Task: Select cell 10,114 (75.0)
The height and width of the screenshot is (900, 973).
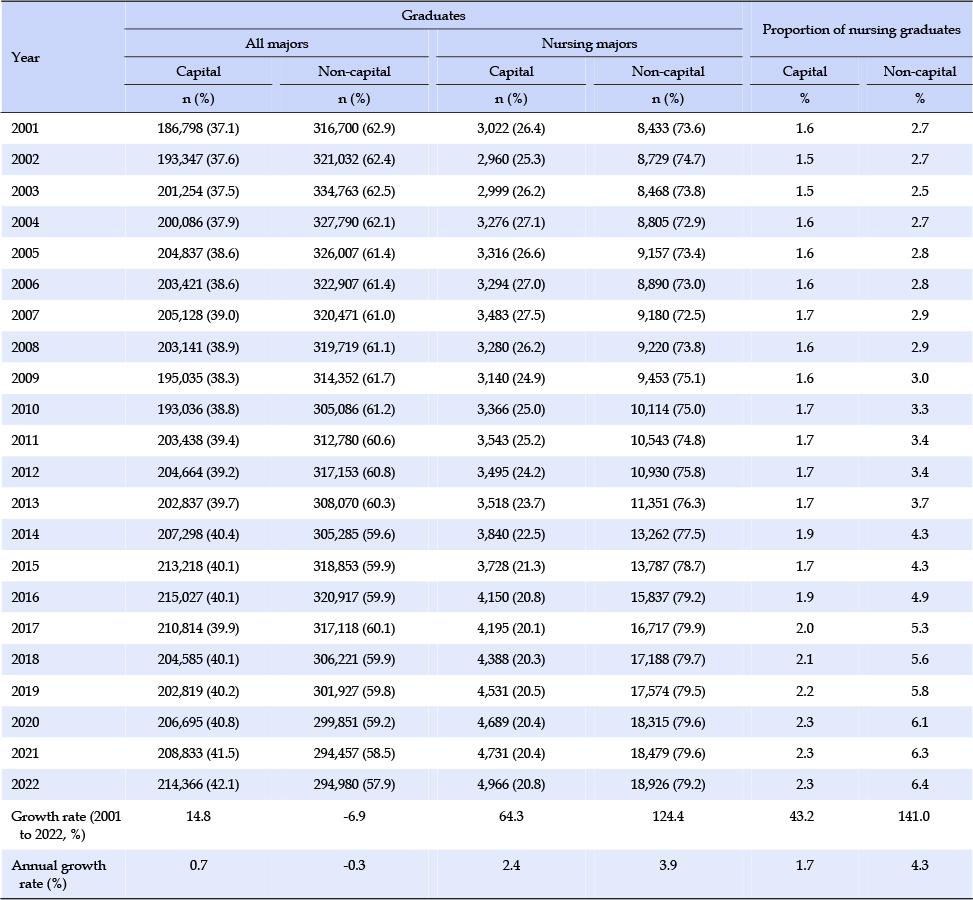Action: (x=668, y=409)
